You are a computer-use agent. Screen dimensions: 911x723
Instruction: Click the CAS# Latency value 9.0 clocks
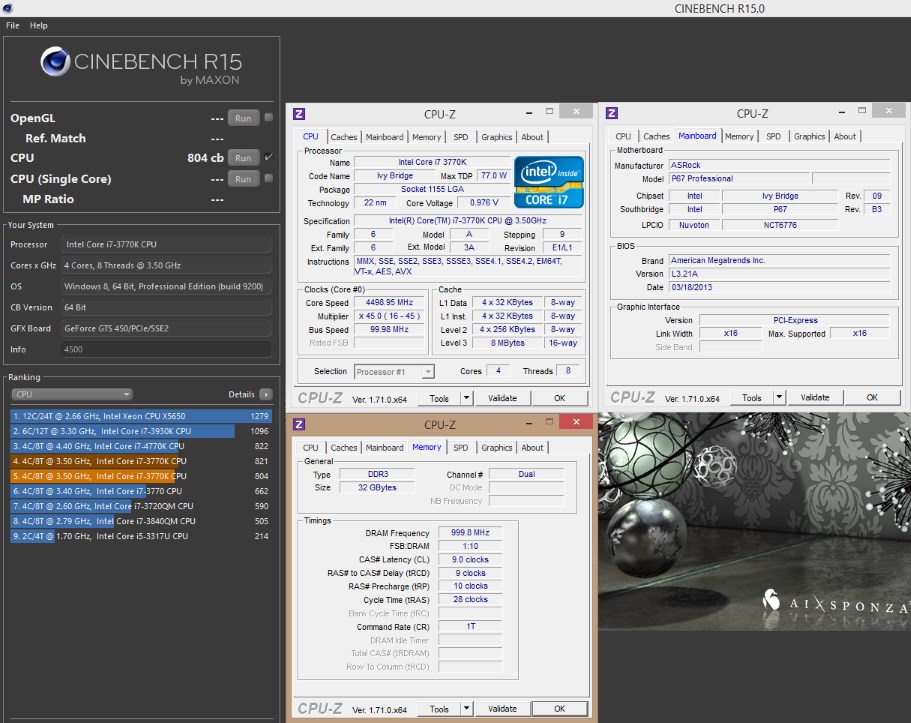(x=470, y=559)
